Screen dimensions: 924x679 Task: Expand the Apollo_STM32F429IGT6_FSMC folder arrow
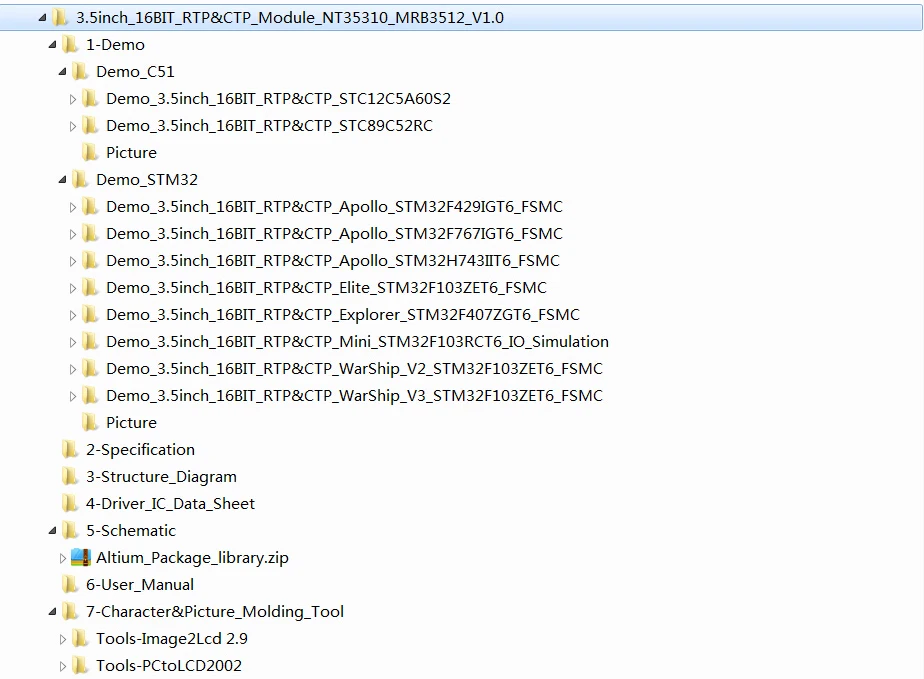point(72,207)
